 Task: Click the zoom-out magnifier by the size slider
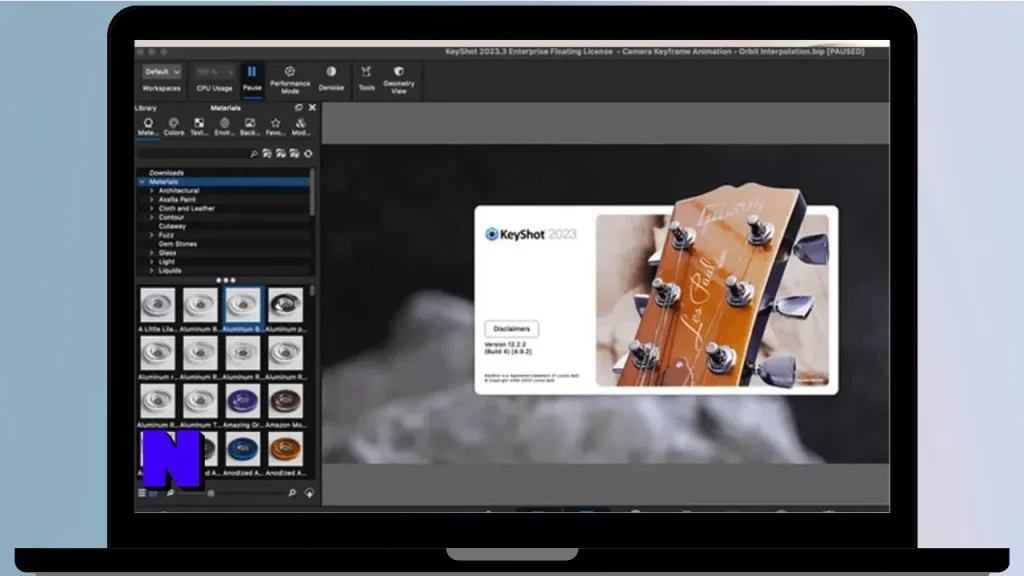[170, 493]
